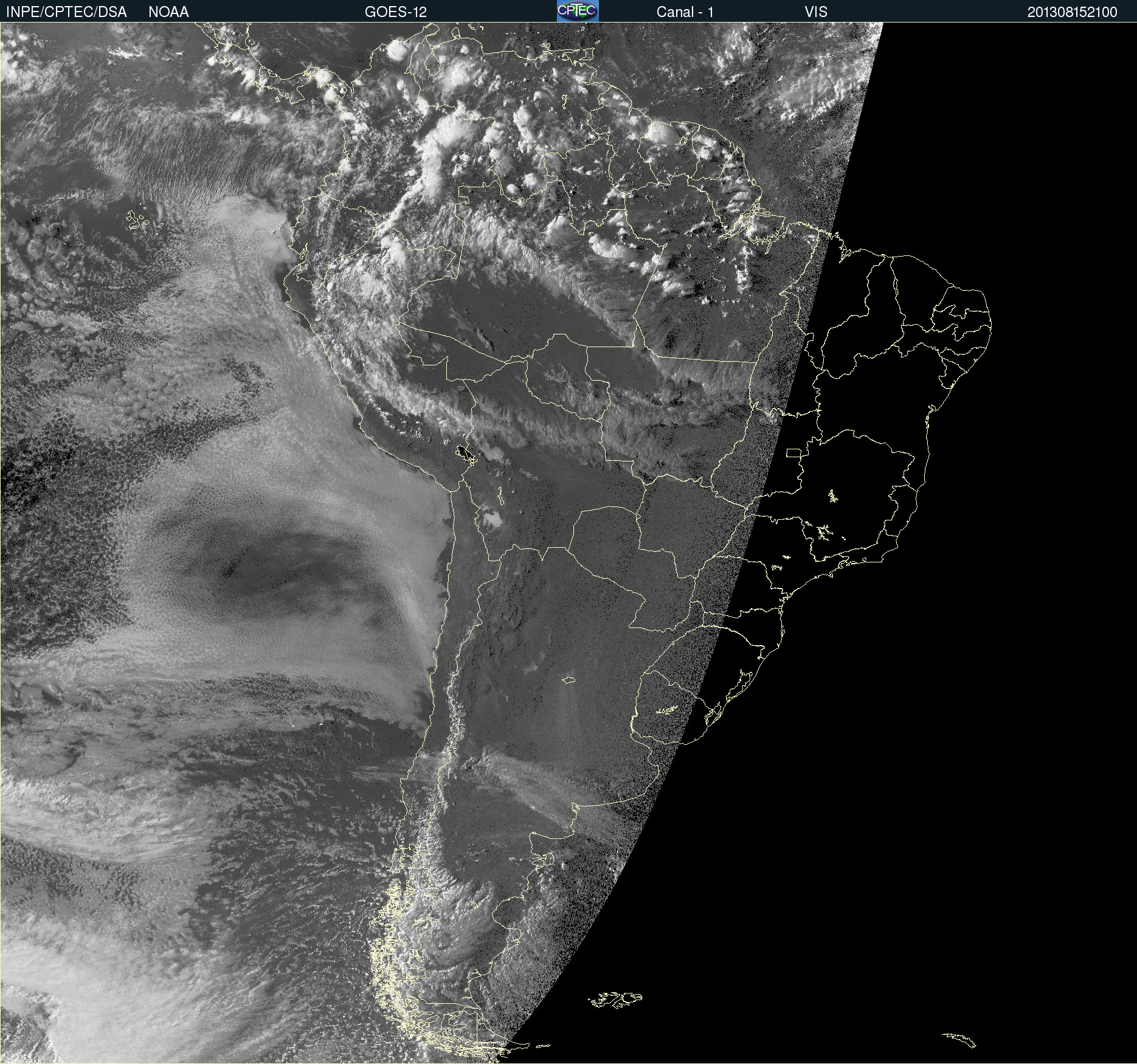Click the Canal - 1 channel label
The image size is (1137, 1064).
point(685,12)
